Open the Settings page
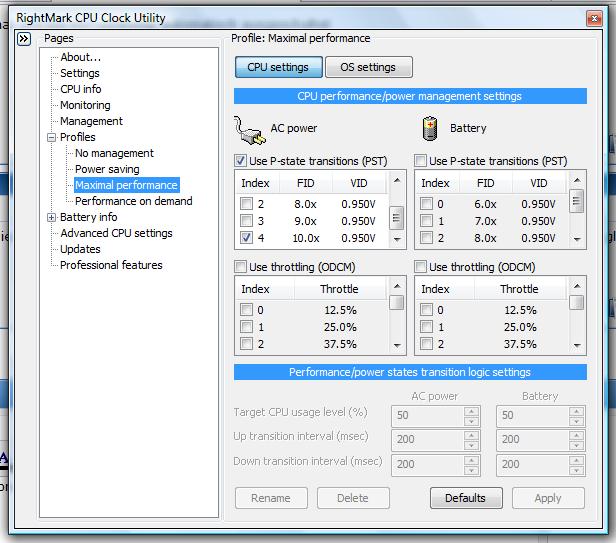The image size is (616, 543). click(80, 73)
